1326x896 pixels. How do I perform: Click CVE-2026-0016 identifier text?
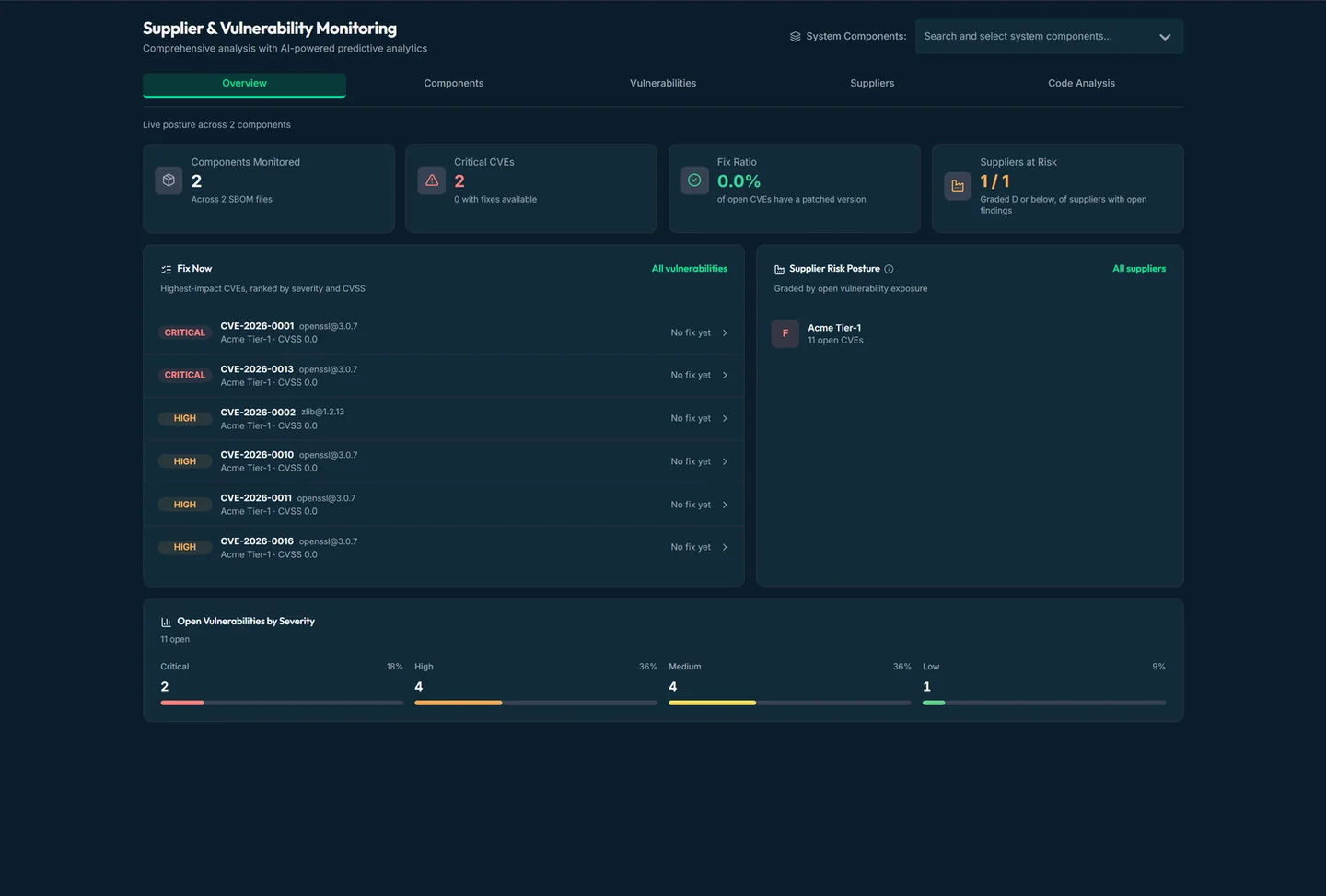pos(257,541)
